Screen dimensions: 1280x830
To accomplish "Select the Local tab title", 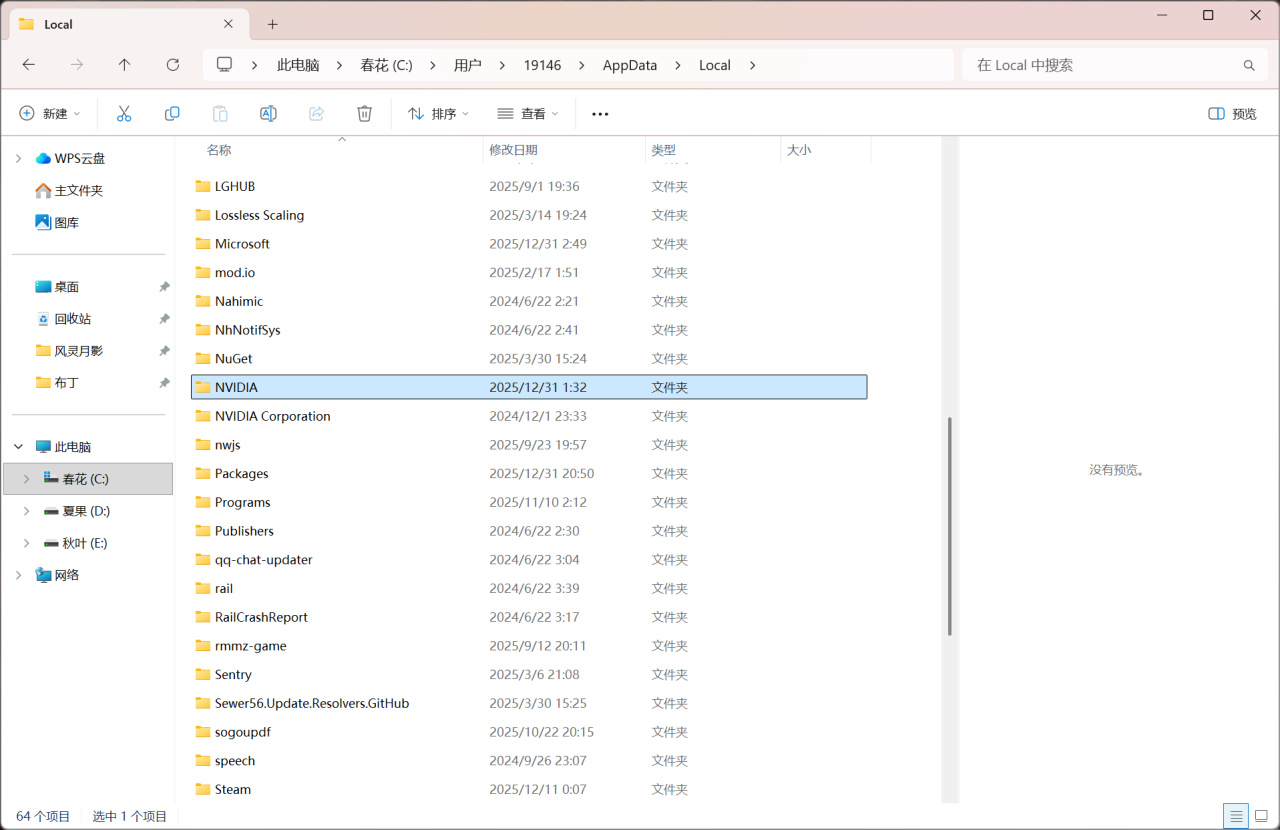I will click(x=58, y=24).
